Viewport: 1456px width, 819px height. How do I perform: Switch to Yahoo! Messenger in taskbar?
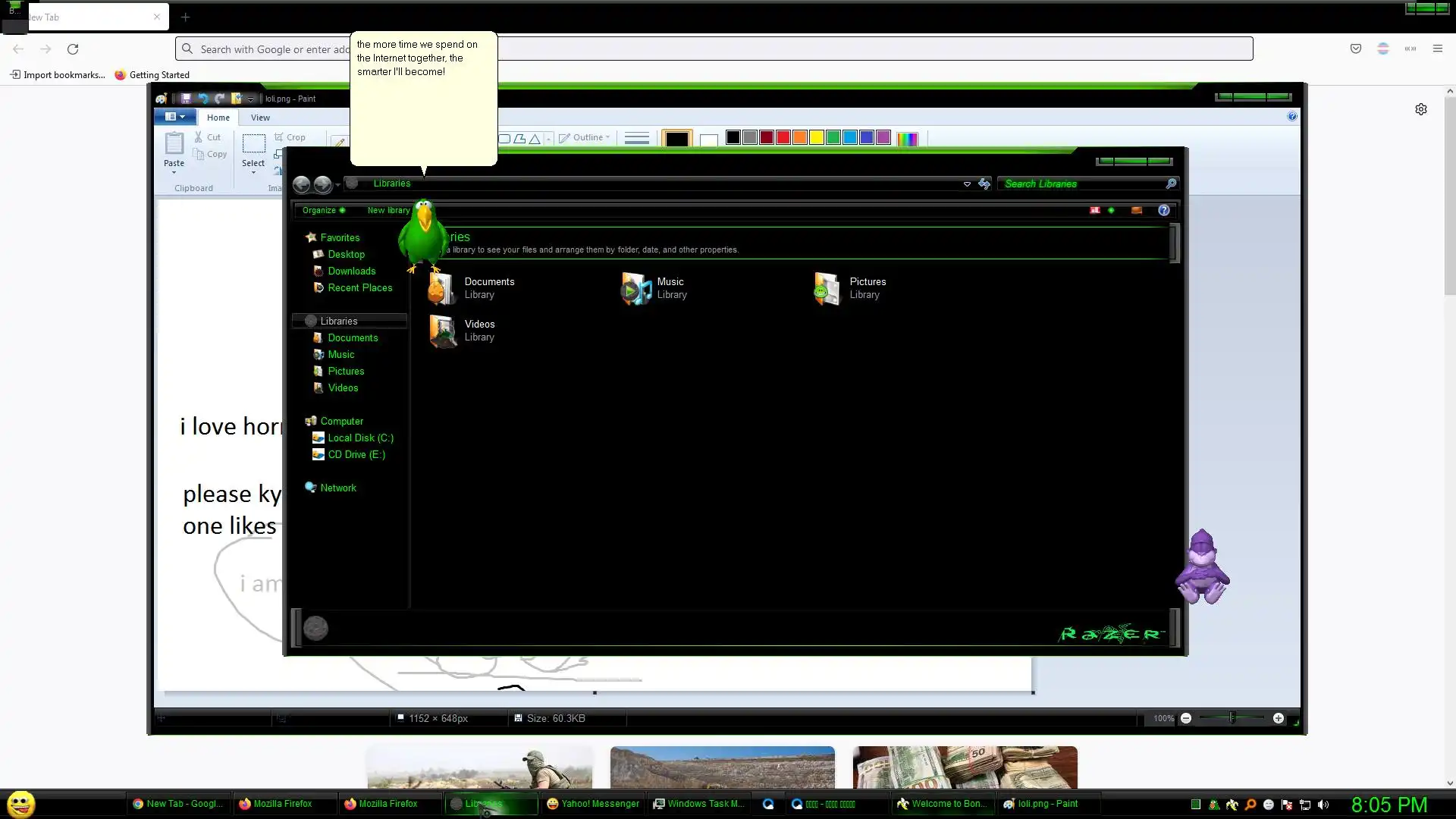593,804
